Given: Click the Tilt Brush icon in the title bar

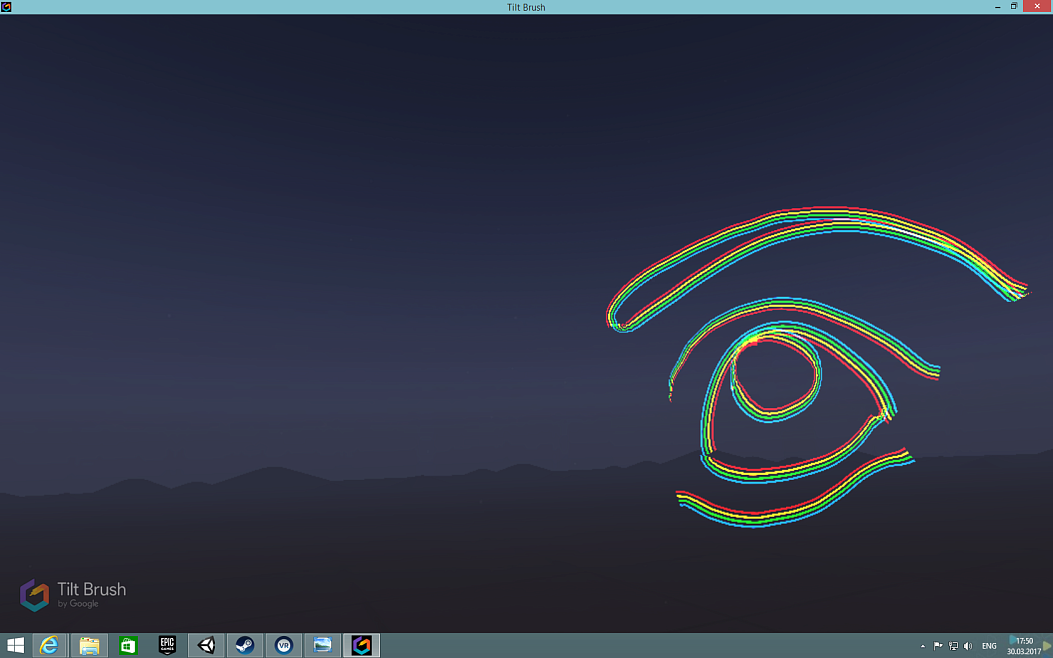Looking at the screenshot, I should (x=6, y=7).
